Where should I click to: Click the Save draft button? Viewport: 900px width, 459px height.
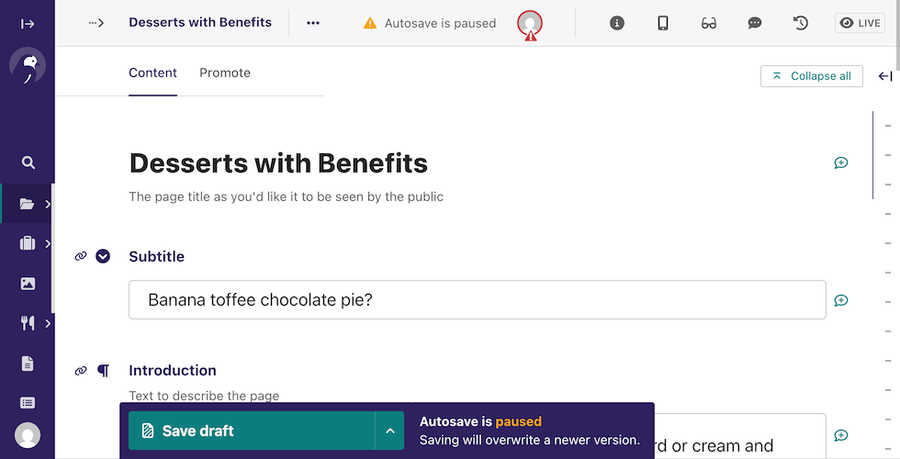point(250,431)
